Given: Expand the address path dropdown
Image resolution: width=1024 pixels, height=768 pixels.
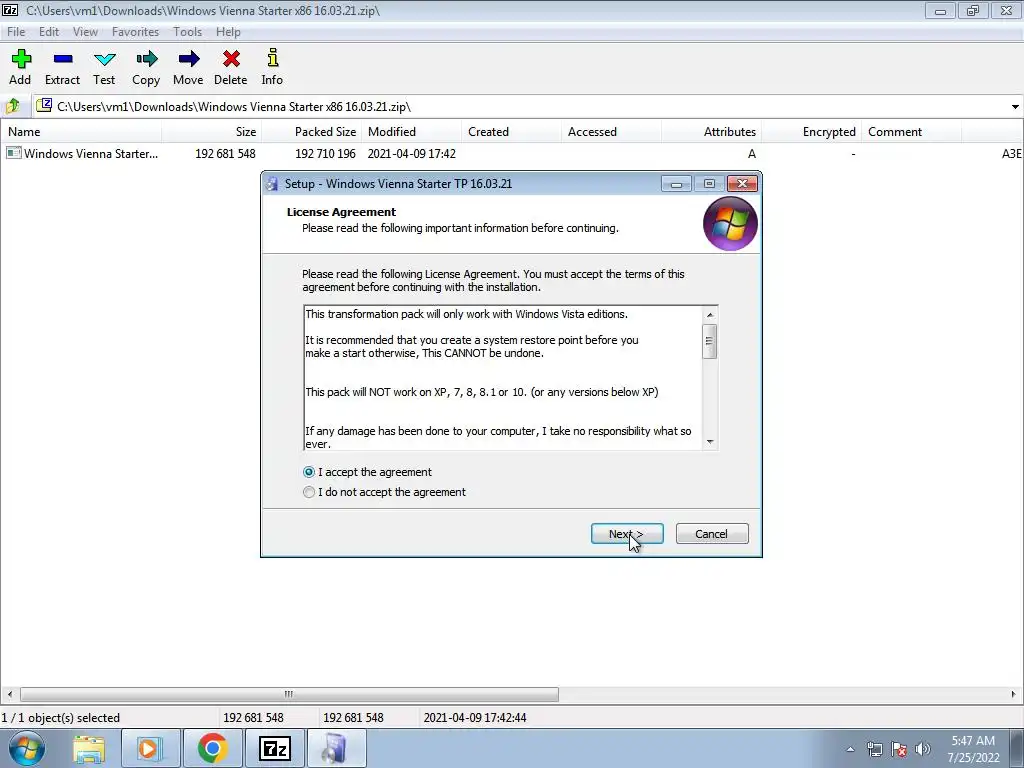Looking at the screenshot, I should 1015,106.
